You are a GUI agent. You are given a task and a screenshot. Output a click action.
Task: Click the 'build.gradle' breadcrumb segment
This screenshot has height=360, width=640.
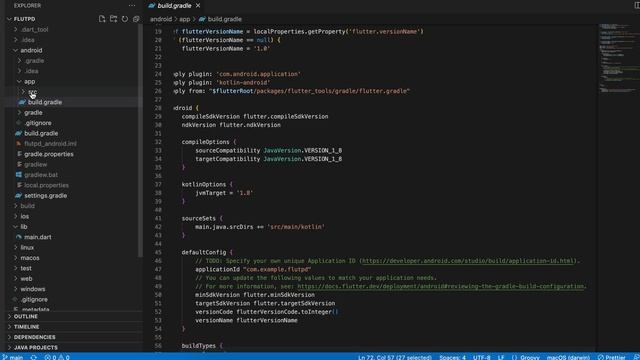point(224,19)
